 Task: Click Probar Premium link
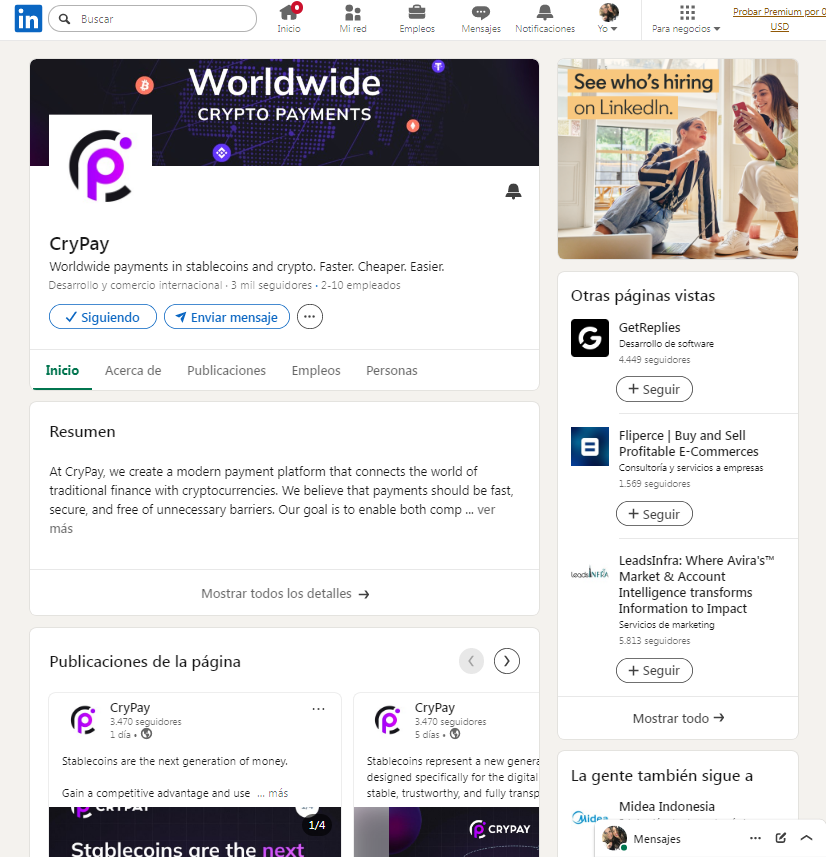point(779,19)
